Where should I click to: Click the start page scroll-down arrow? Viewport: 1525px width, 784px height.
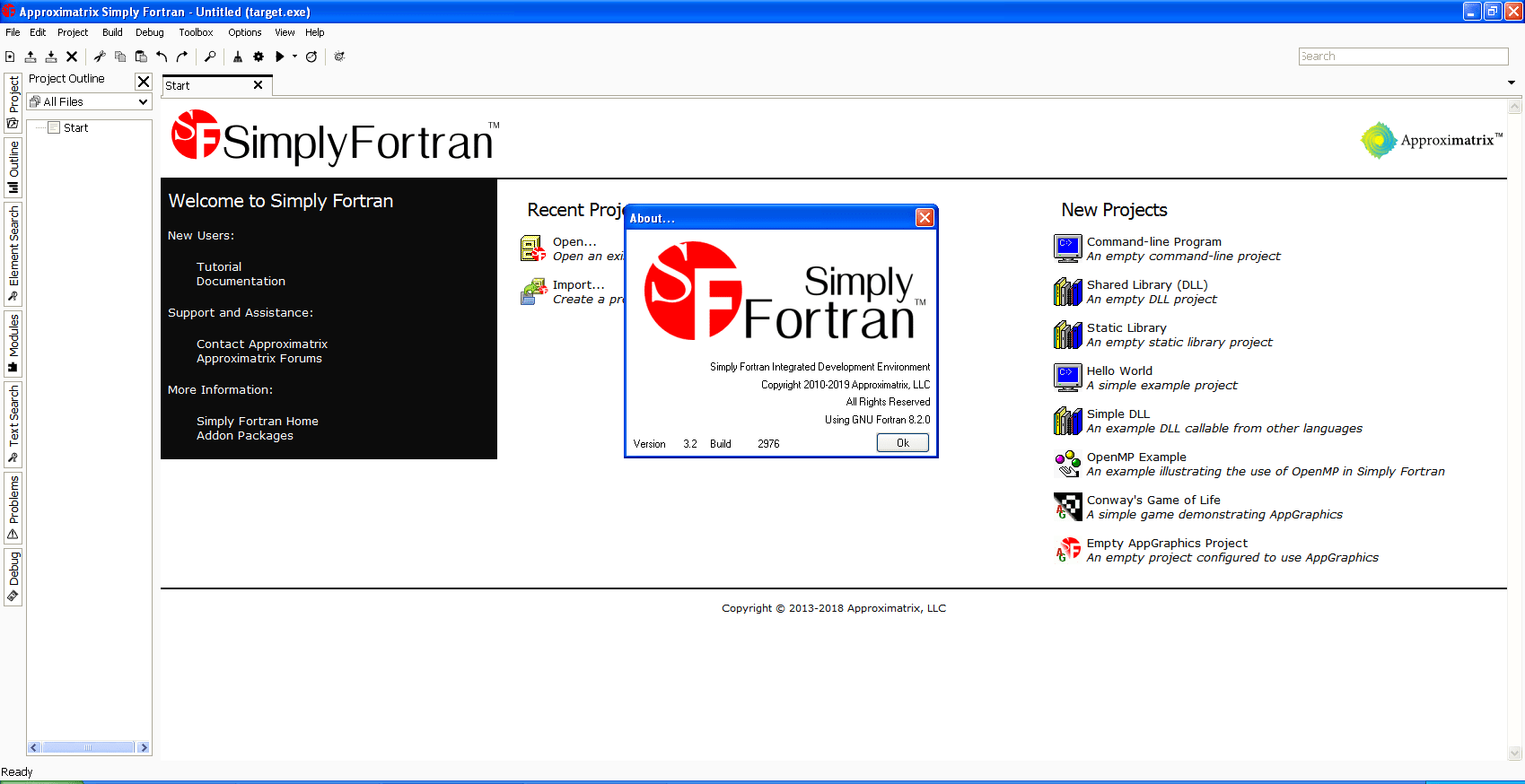1515,754
